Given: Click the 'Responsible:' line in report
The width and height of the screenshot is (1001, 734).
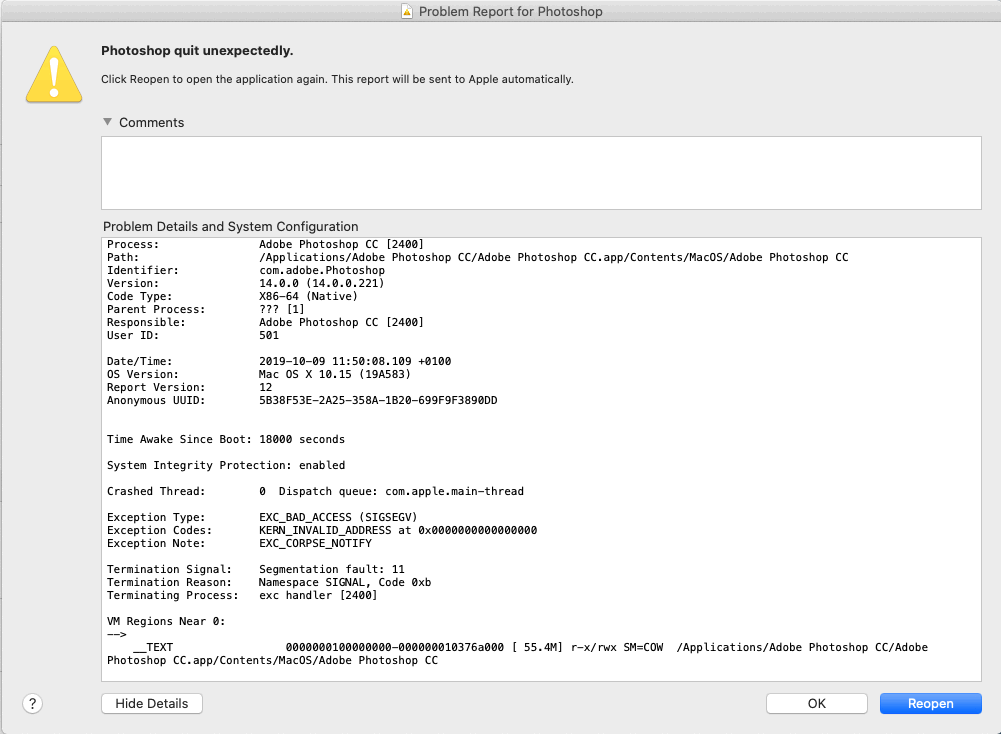Looking at the screenshot, I should click(x=265, y=322).
